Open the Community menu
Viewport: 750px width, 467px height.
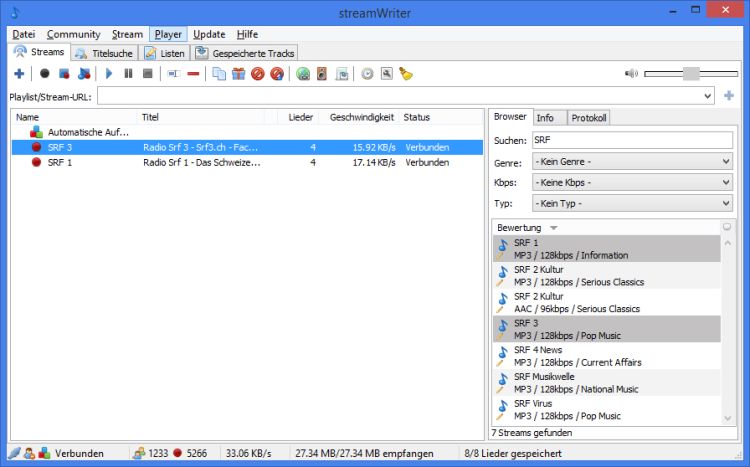[x=73, y=34]
